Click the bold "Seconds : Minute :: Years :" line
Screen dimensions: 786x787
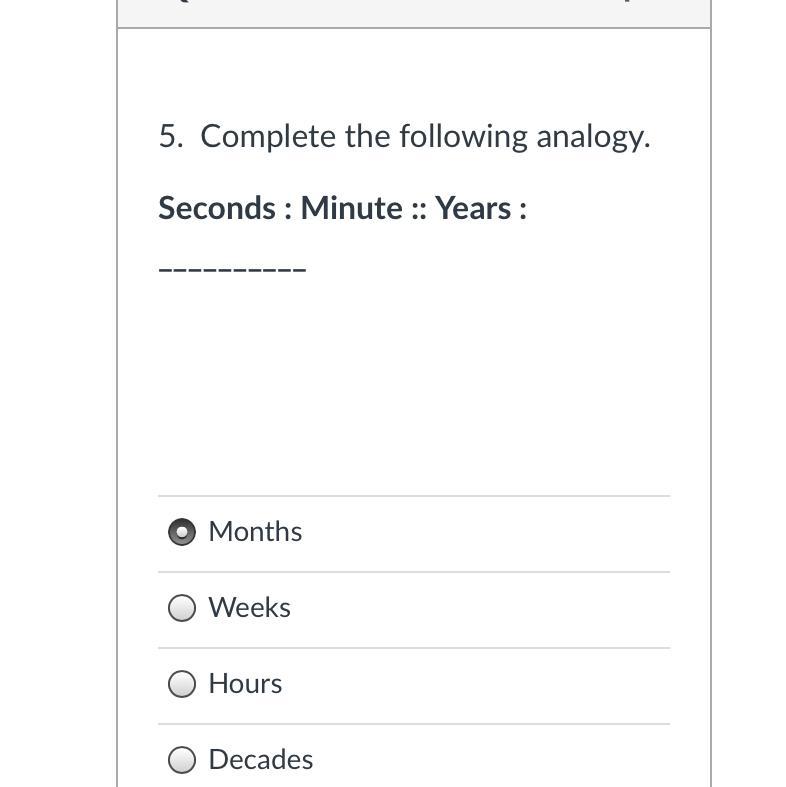(342, 208)
